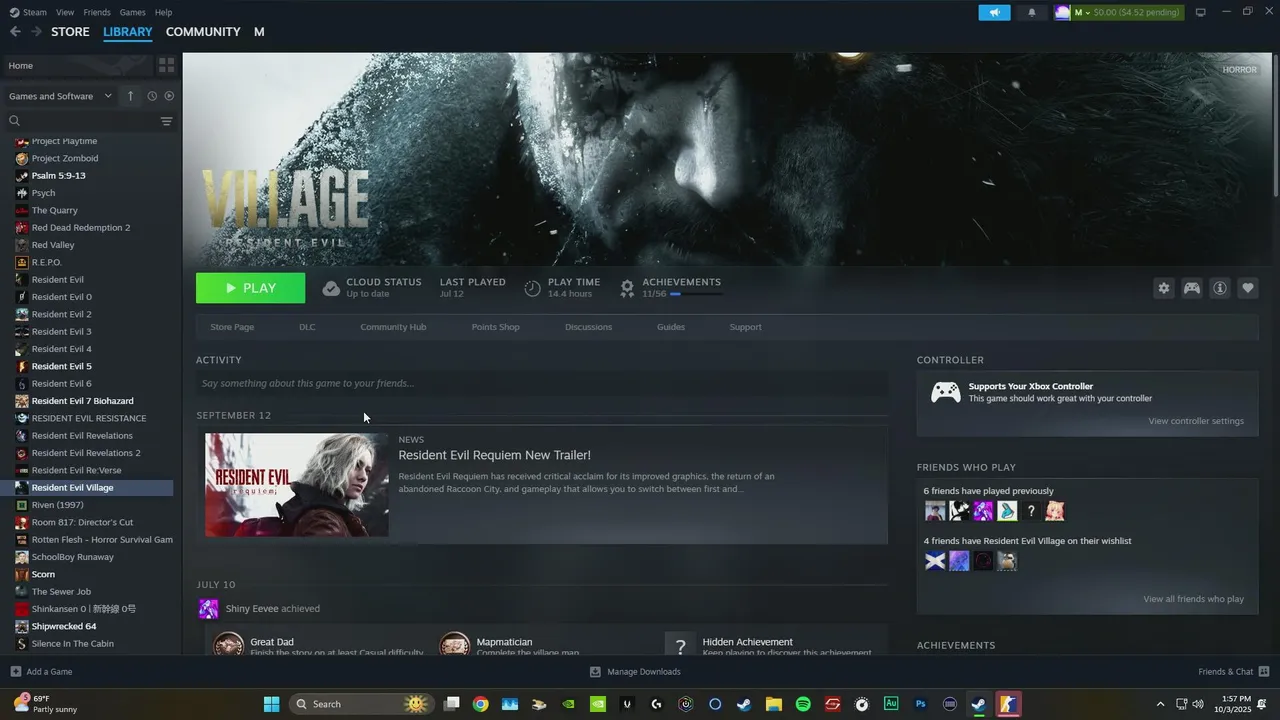Open Adobe Audition from the taskbar

coord(891,704)
